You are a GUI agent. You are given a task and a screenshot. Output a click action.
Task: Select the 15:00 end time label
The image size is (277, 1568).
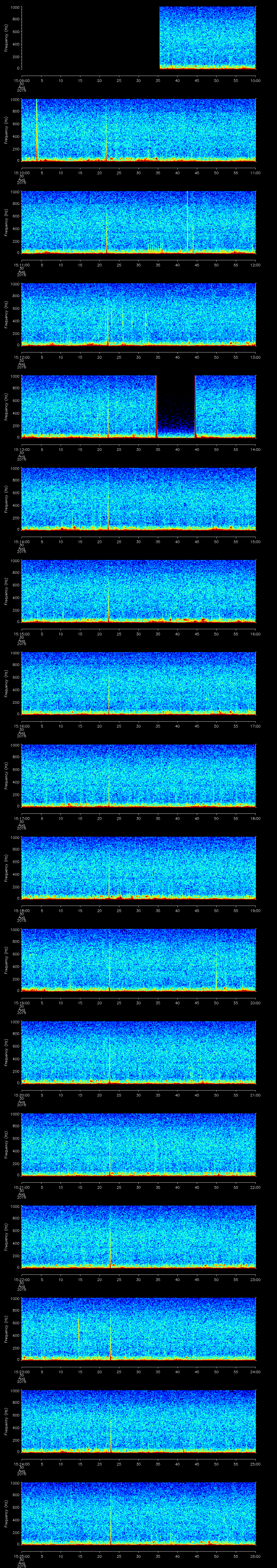click(x=255, y=542)
